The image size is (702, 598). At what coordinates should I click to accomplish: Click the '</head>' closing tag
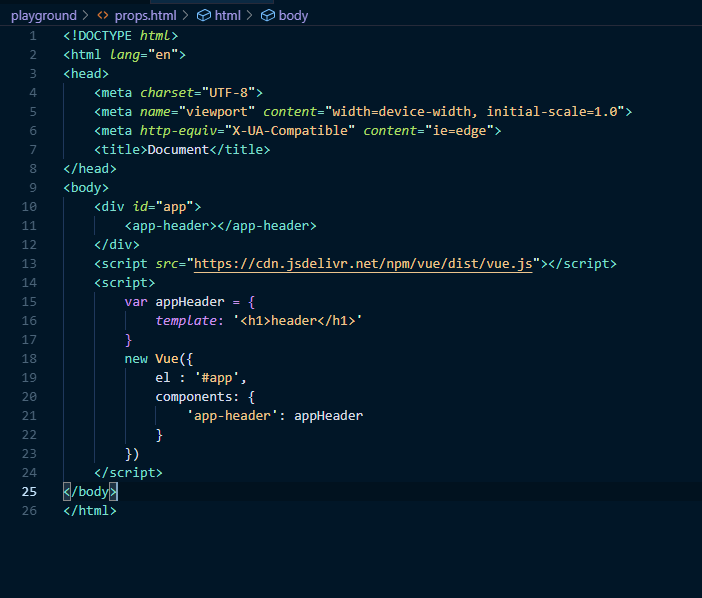90,169
